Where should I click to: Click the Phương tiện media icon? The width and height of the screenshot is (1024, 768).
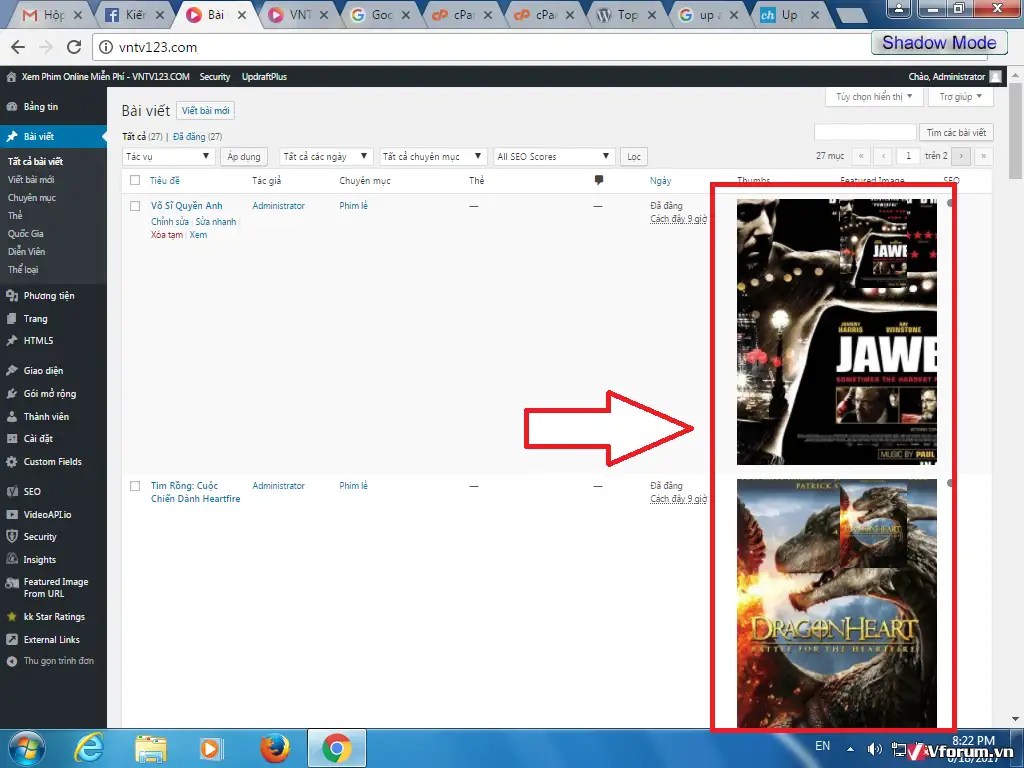tap(12, 296)
